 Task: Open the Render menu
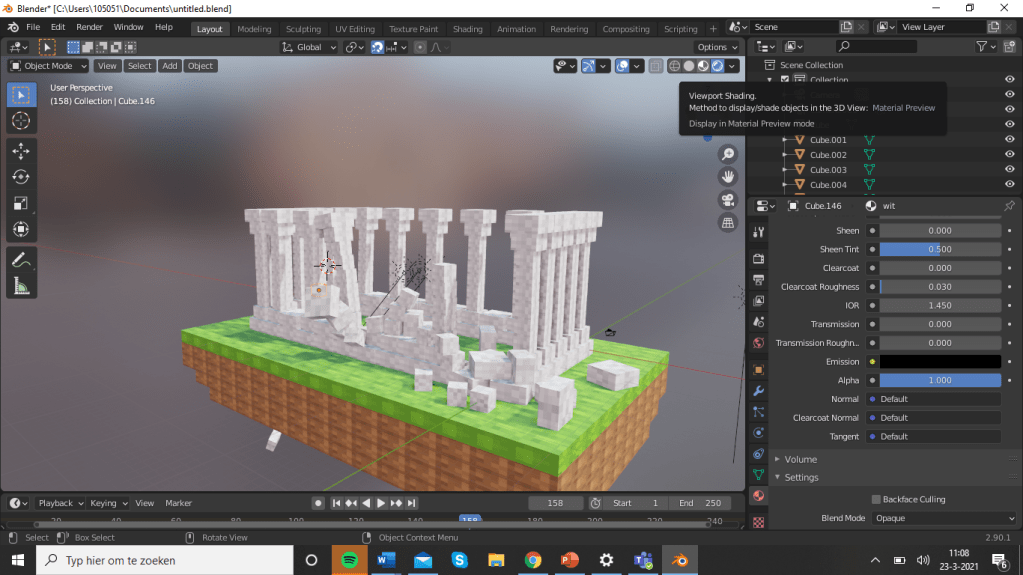pyautogui.click(x=89, y=27)
